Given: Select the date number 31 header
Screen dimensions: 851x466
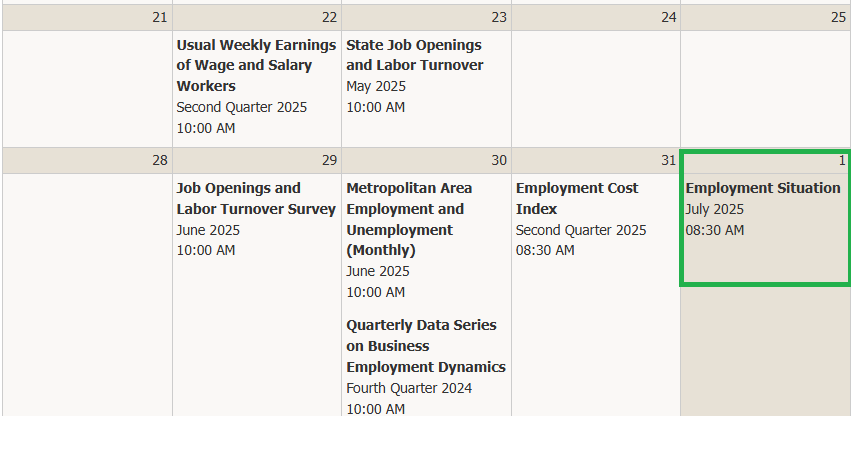Looking at the screenshot, I should (x=669, y=160).
